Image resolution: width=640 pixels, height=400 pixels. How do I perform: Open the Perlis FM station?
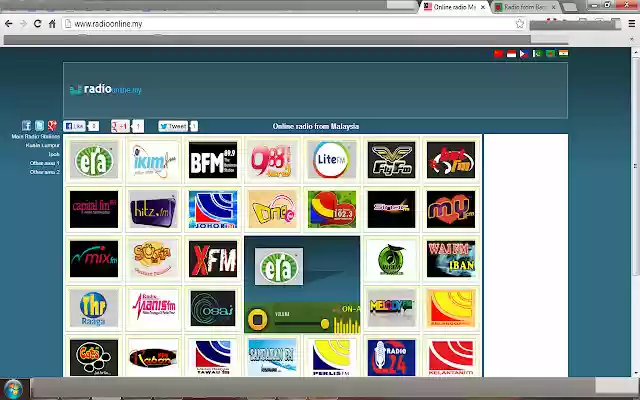(x=332, y=358)
